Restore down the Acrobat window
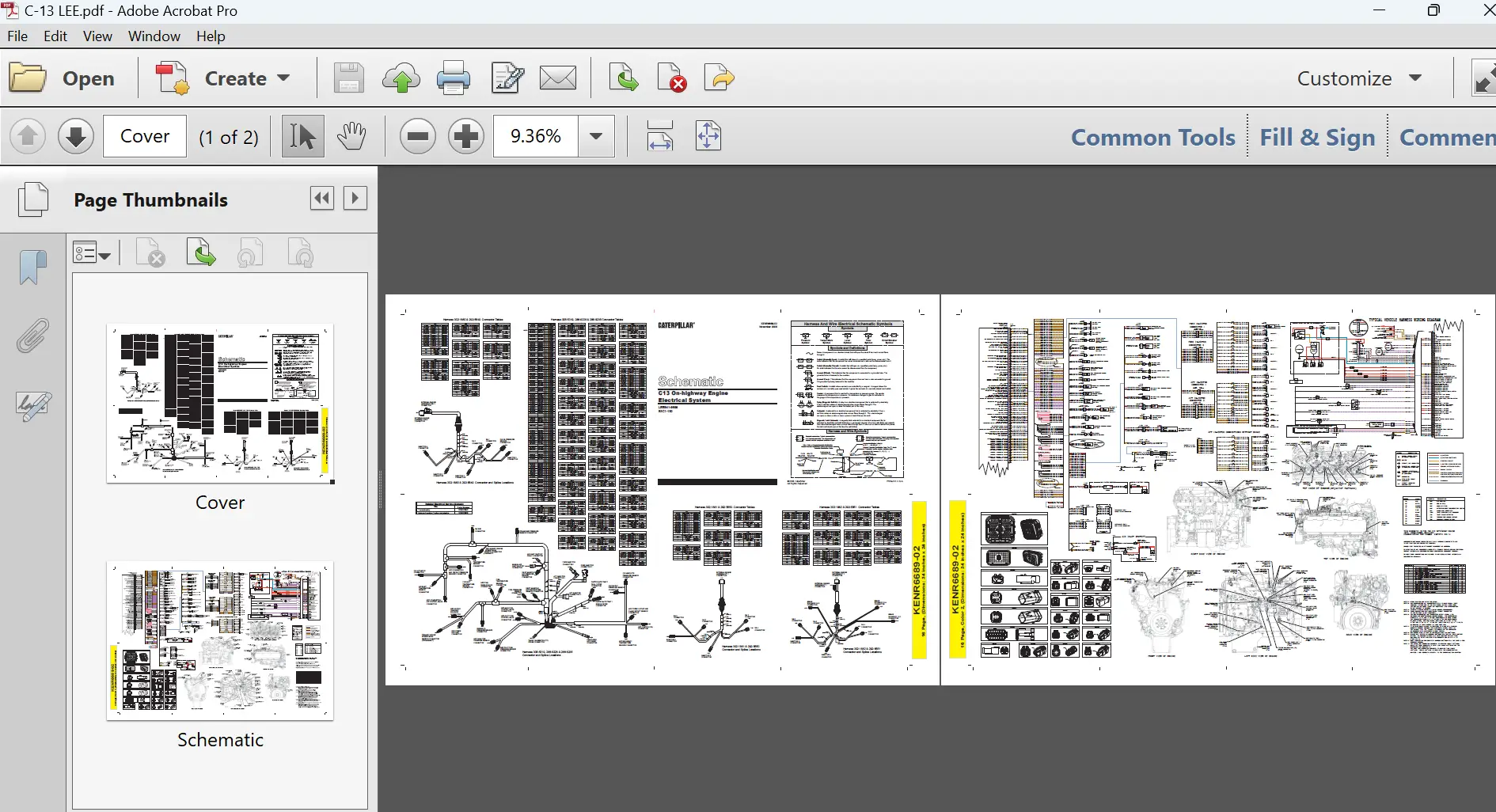 [x=1433, y=10]
